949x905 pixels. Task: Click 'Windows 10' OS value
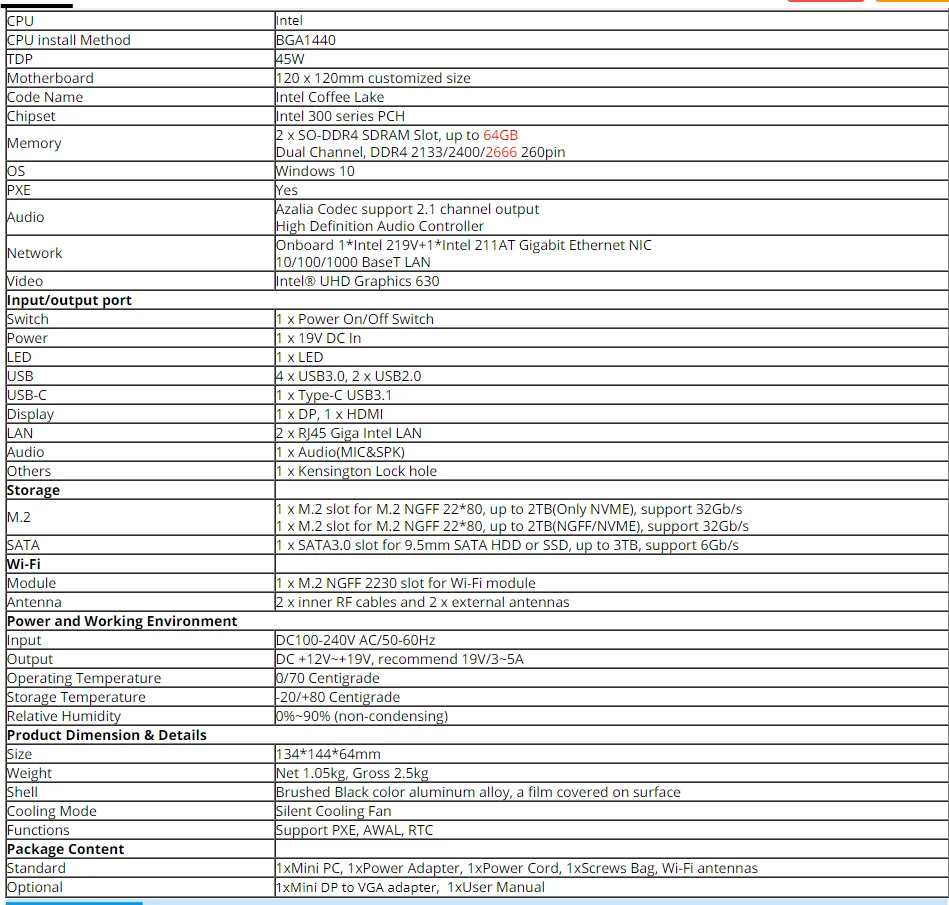315,171
